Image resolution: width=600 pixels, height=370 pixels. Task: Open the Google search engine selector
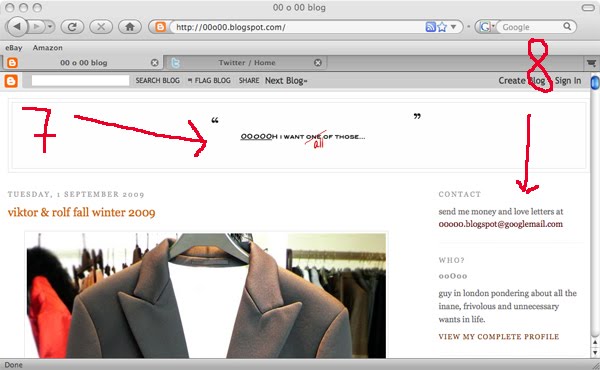tap(486, 27)
